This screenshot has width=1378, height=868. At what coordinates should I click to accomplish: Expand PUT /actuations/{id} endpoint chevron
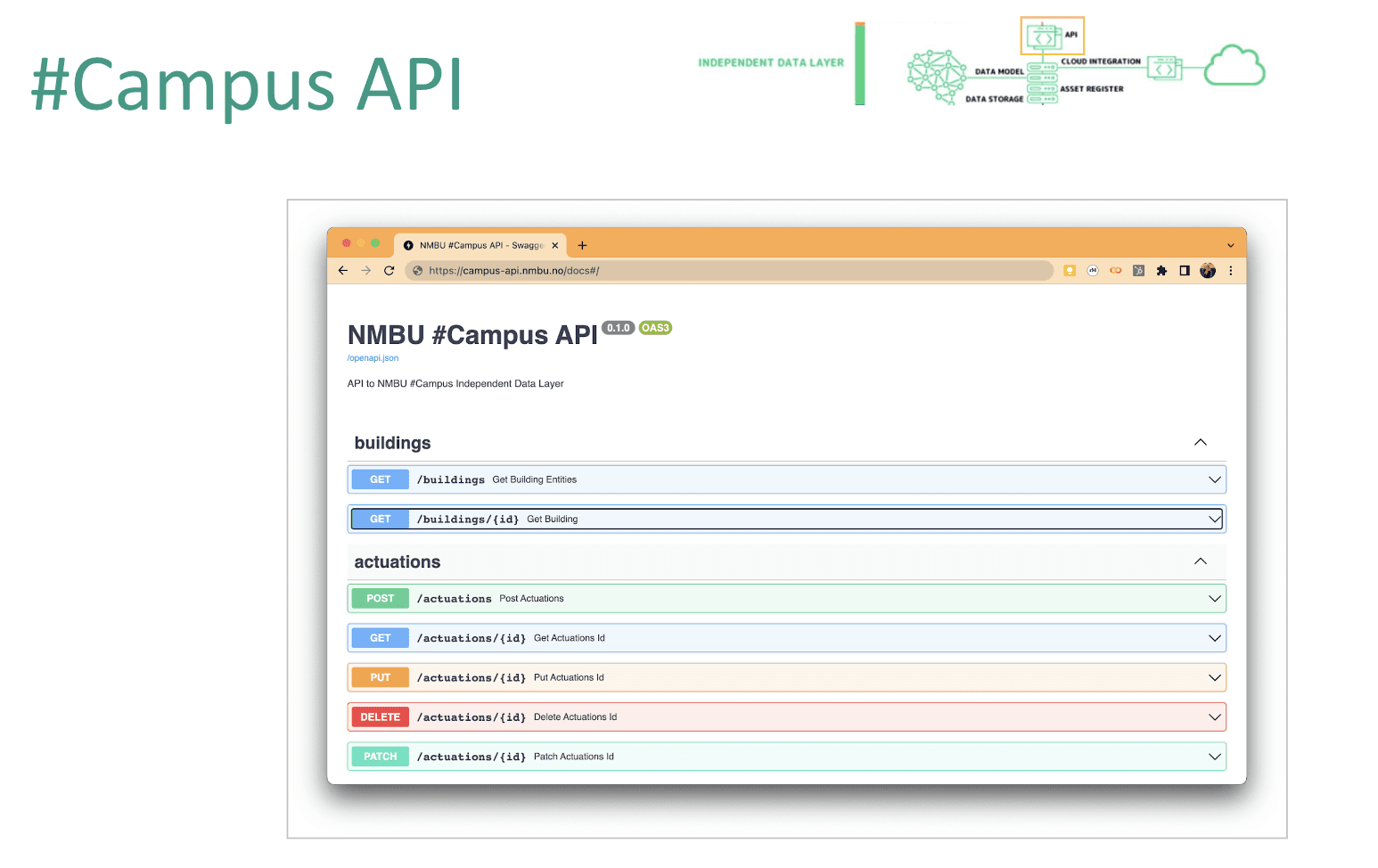pos(1215,677)
